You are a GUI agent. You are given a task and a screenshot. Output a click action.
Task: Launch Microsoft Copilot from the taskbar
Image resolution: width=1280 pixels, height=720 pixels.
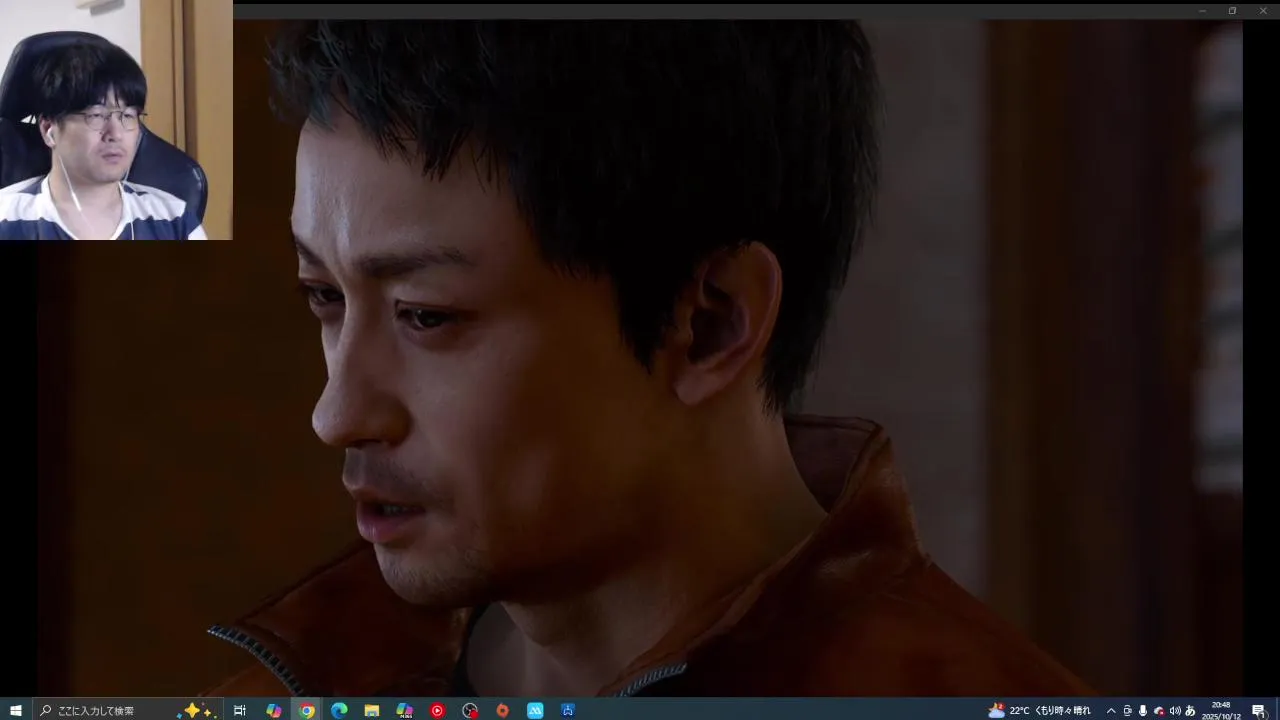click(273, 710)
